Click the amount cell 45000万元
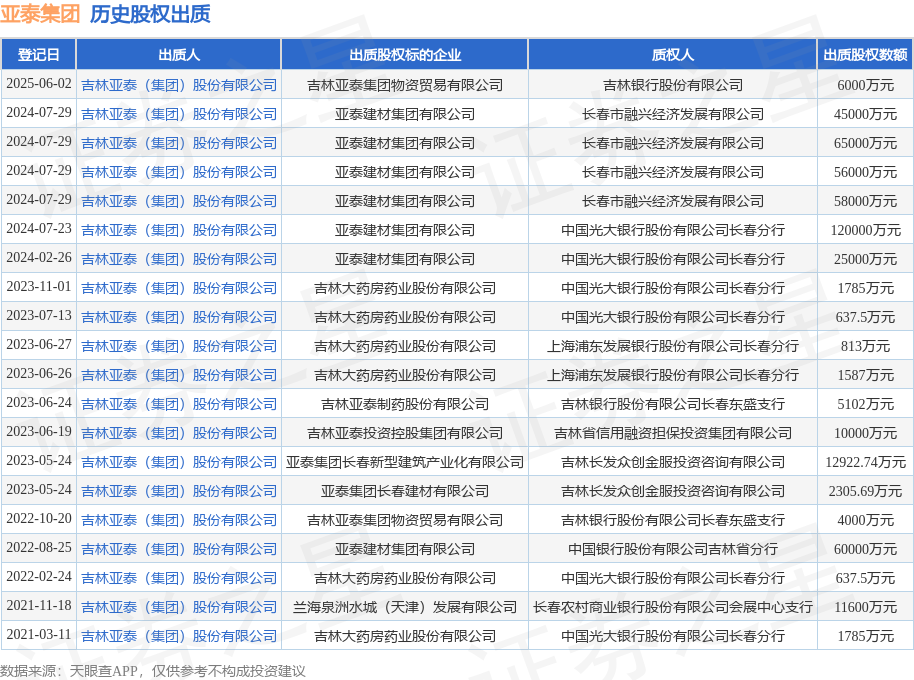This screenshot has width=914, height=680. tap(866, 114)
